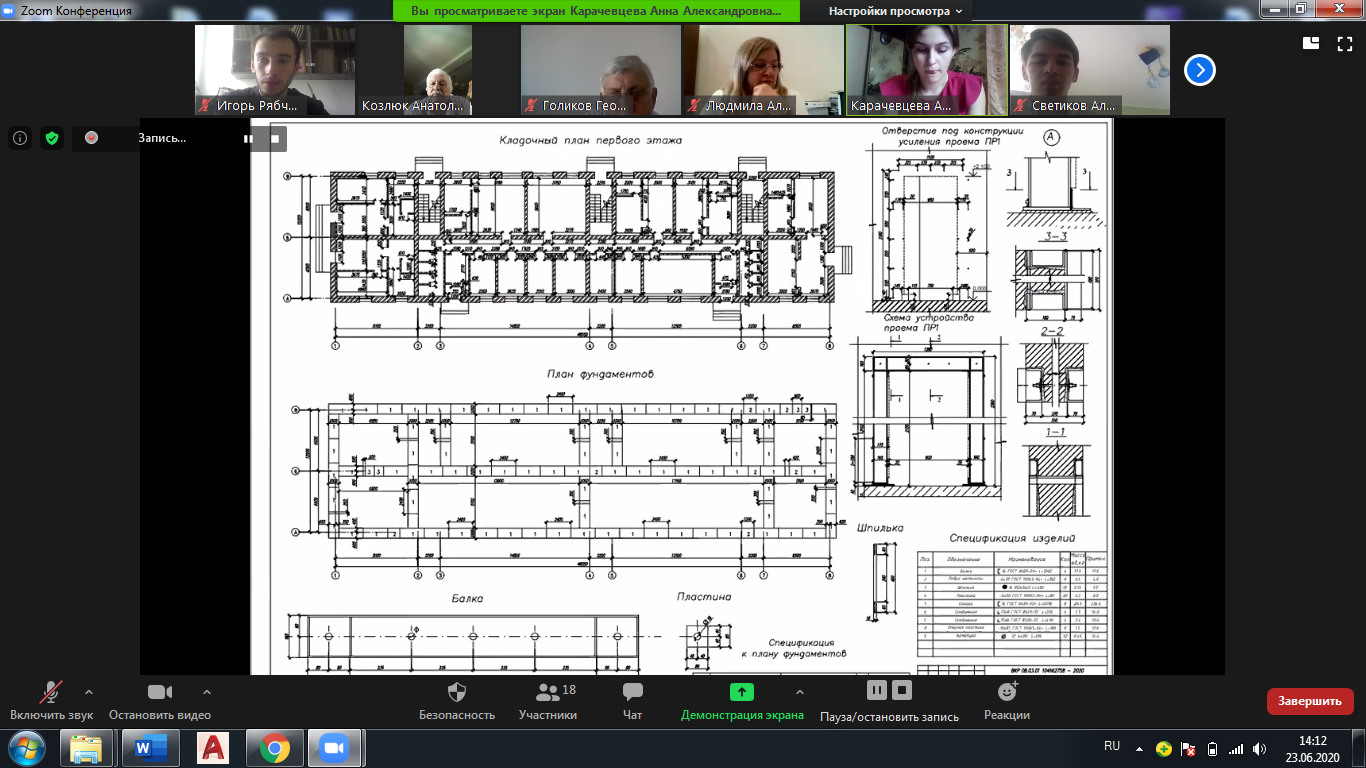Click the battery tray icon

pos(1213,748)
